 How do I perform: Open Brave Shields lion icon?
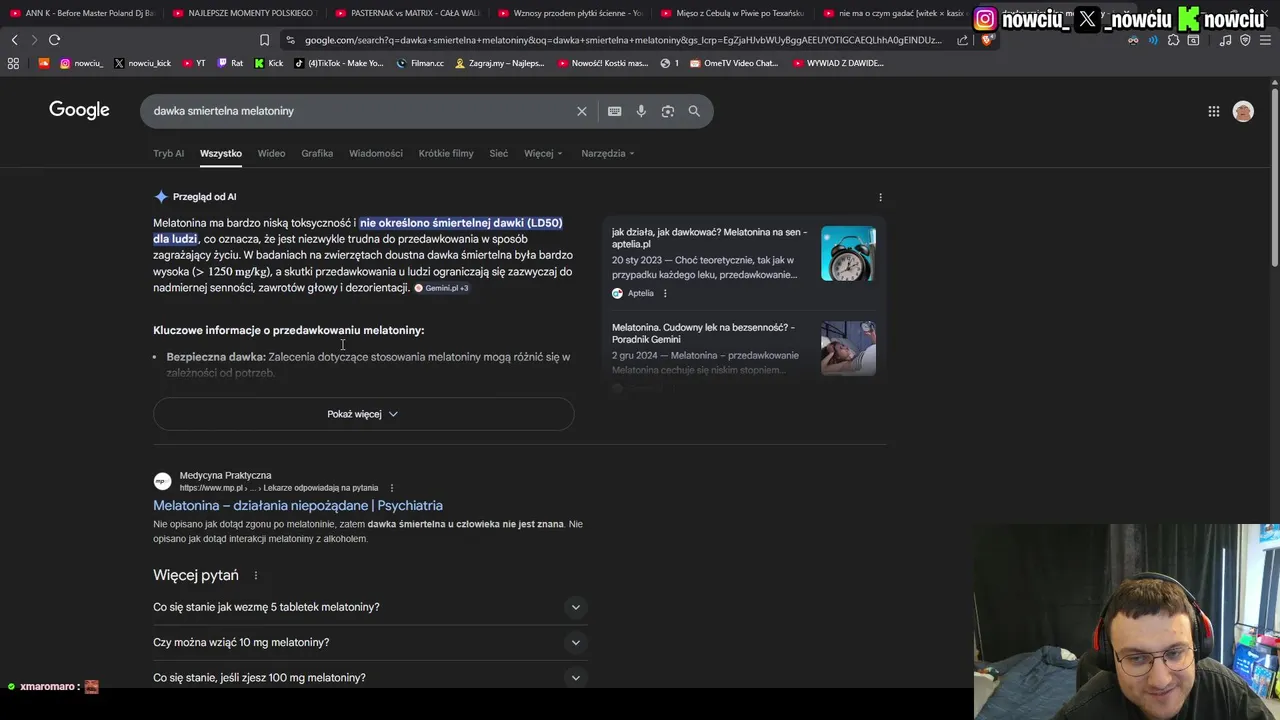pyautogui.click(x=987, y=40)
